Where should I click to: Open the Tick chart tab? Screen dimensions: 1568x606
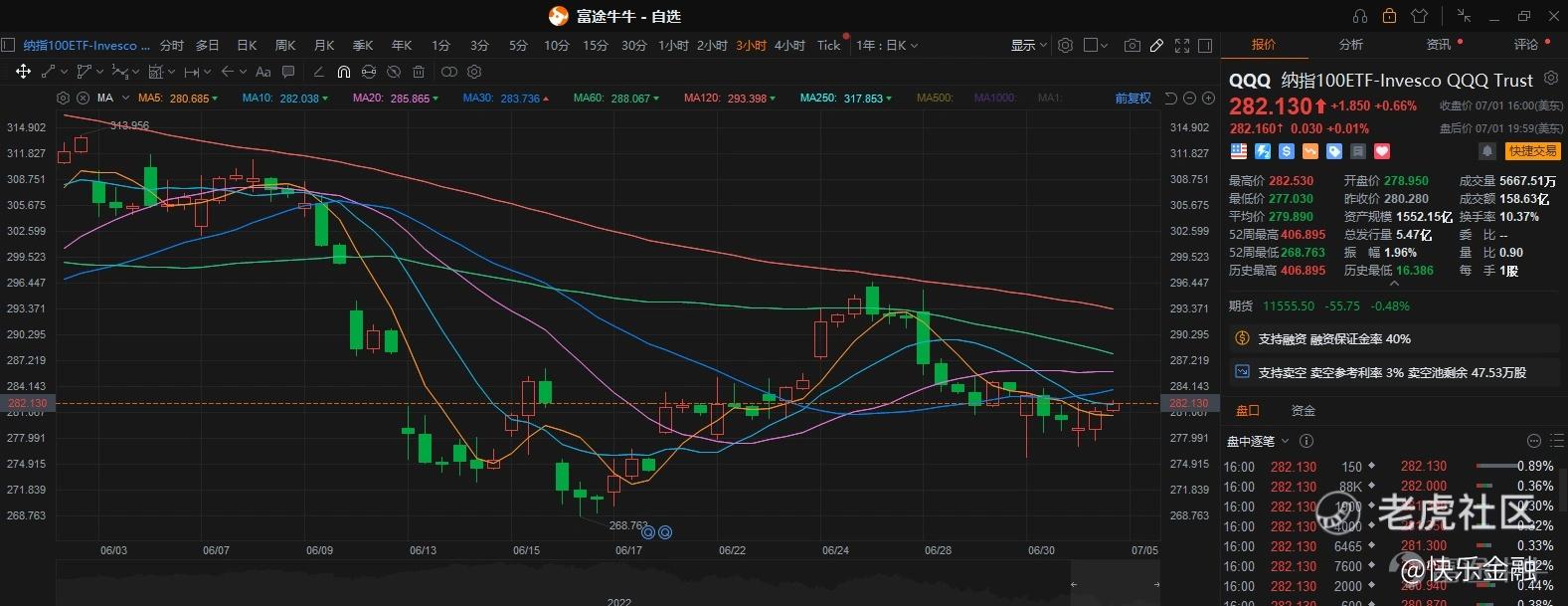[829, 46]
